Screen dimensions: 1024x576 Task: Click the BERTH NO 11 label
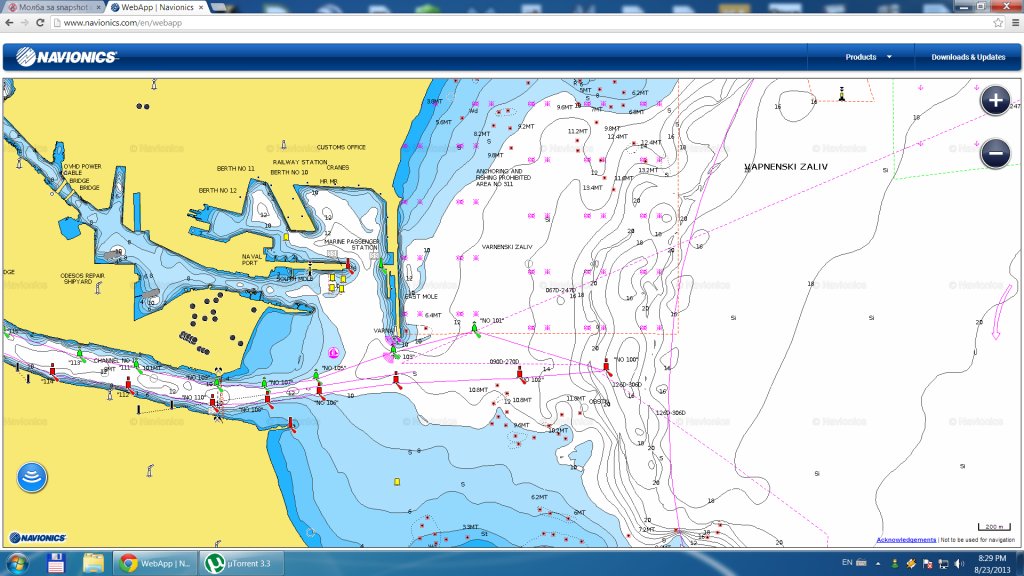click(x=236, y=168)
